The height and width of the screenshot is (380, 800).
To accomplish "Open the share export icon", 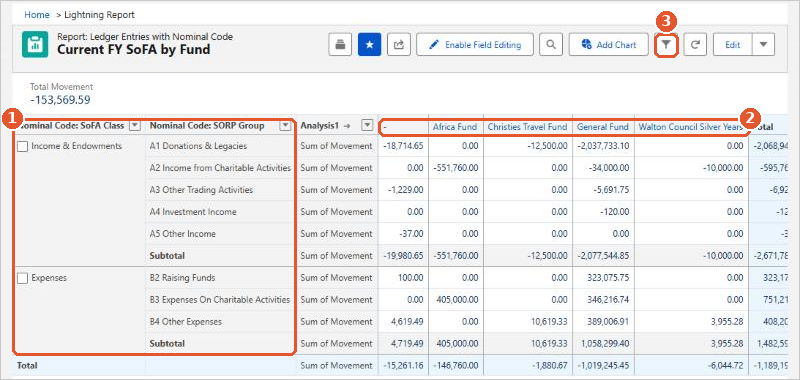I will tap(398, 44).
